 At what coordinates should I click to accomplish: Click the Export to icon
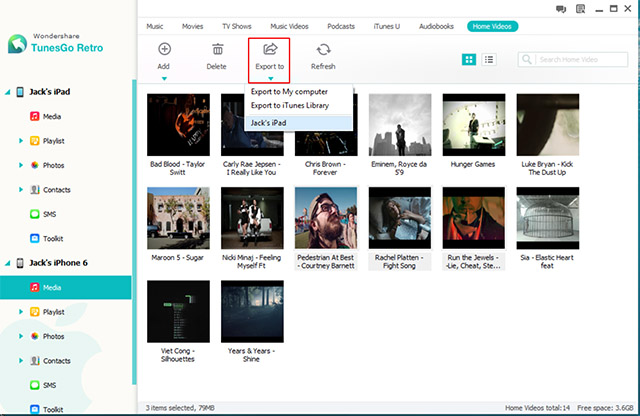tap(270, 49)
